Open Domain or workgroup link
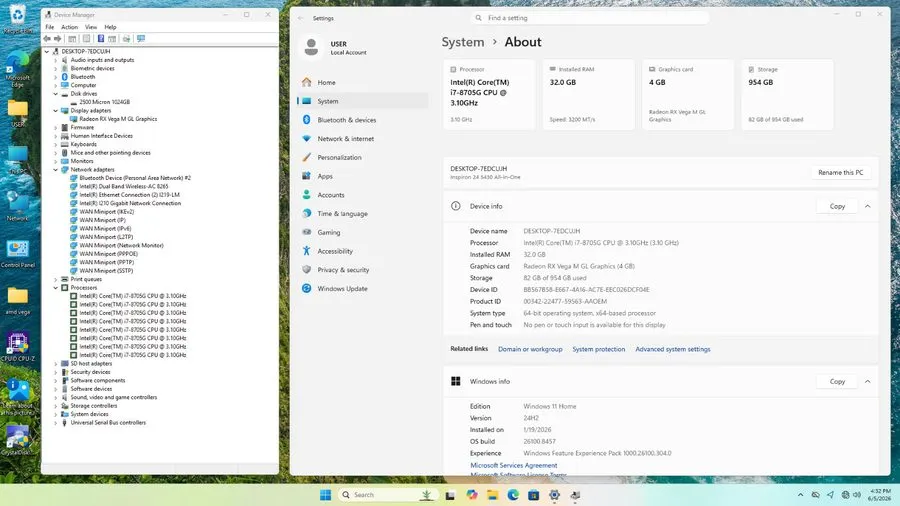The width and height of the screenshot is (900, 506). coord(530,349)
